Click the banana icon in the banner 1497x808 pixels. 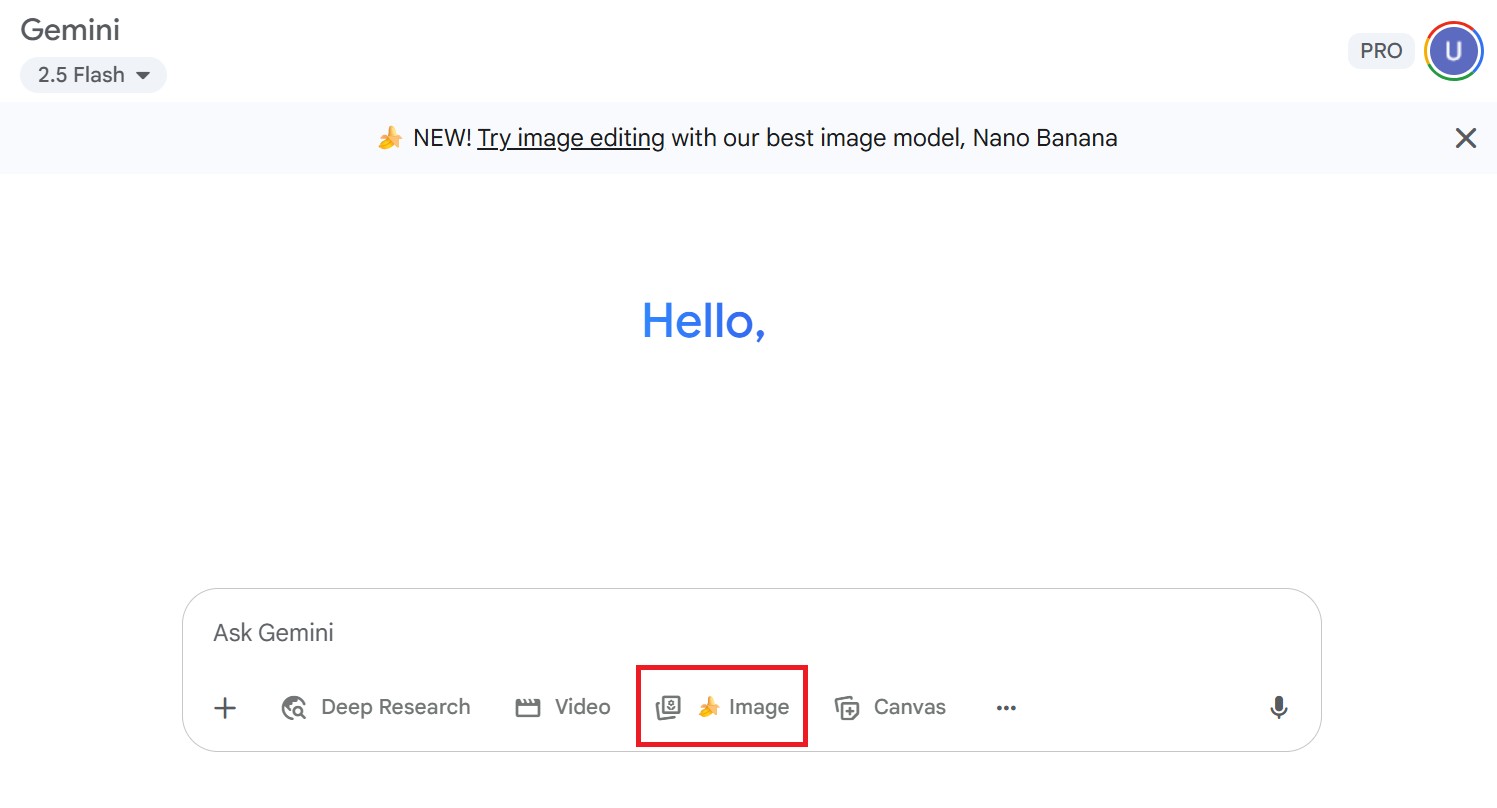[x=390, y=138]
